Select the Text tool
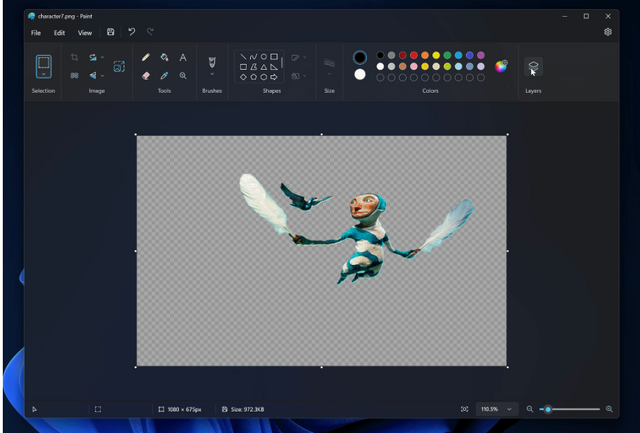The image size is (640, 433). point(183,57)
